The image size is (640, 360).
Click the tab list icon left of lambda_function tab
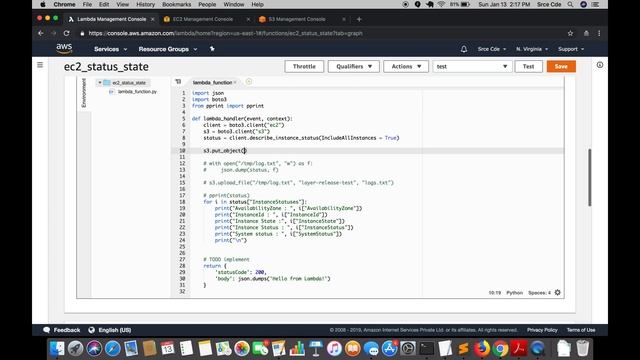pos(178,82)
